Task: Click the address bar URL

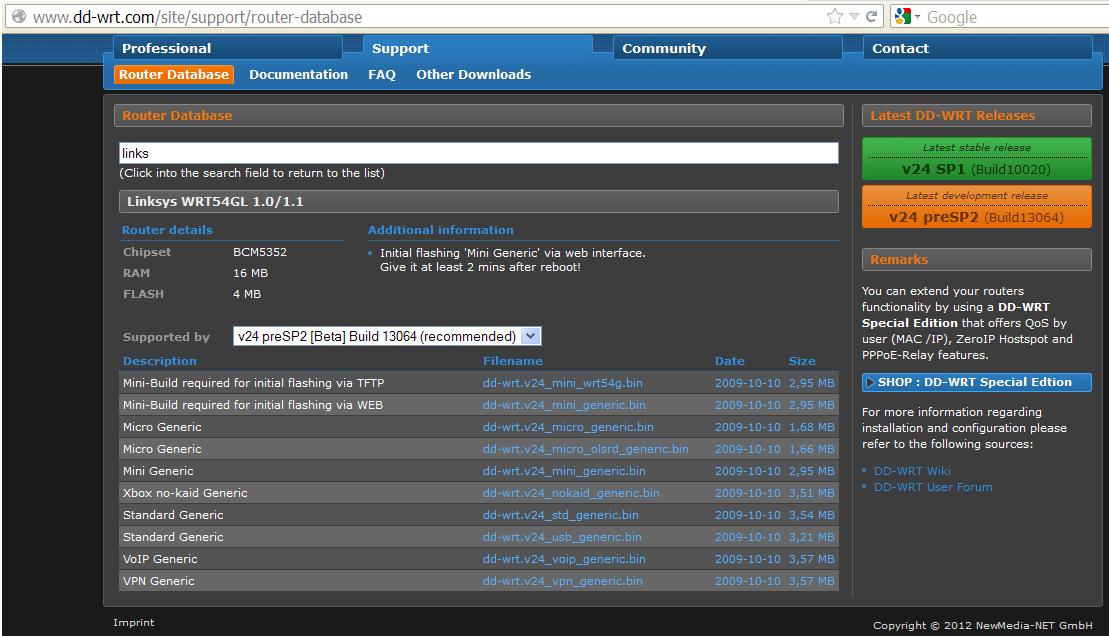Action: click(197, 17)
